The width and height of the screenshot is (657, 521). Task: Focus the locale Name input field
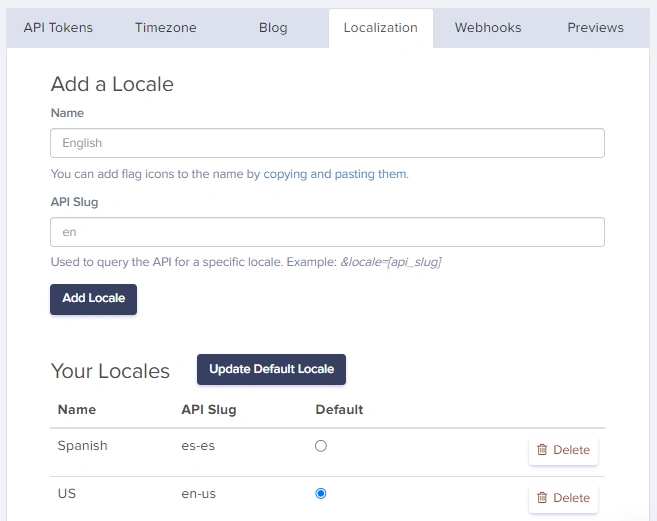(x=327, y=143)
